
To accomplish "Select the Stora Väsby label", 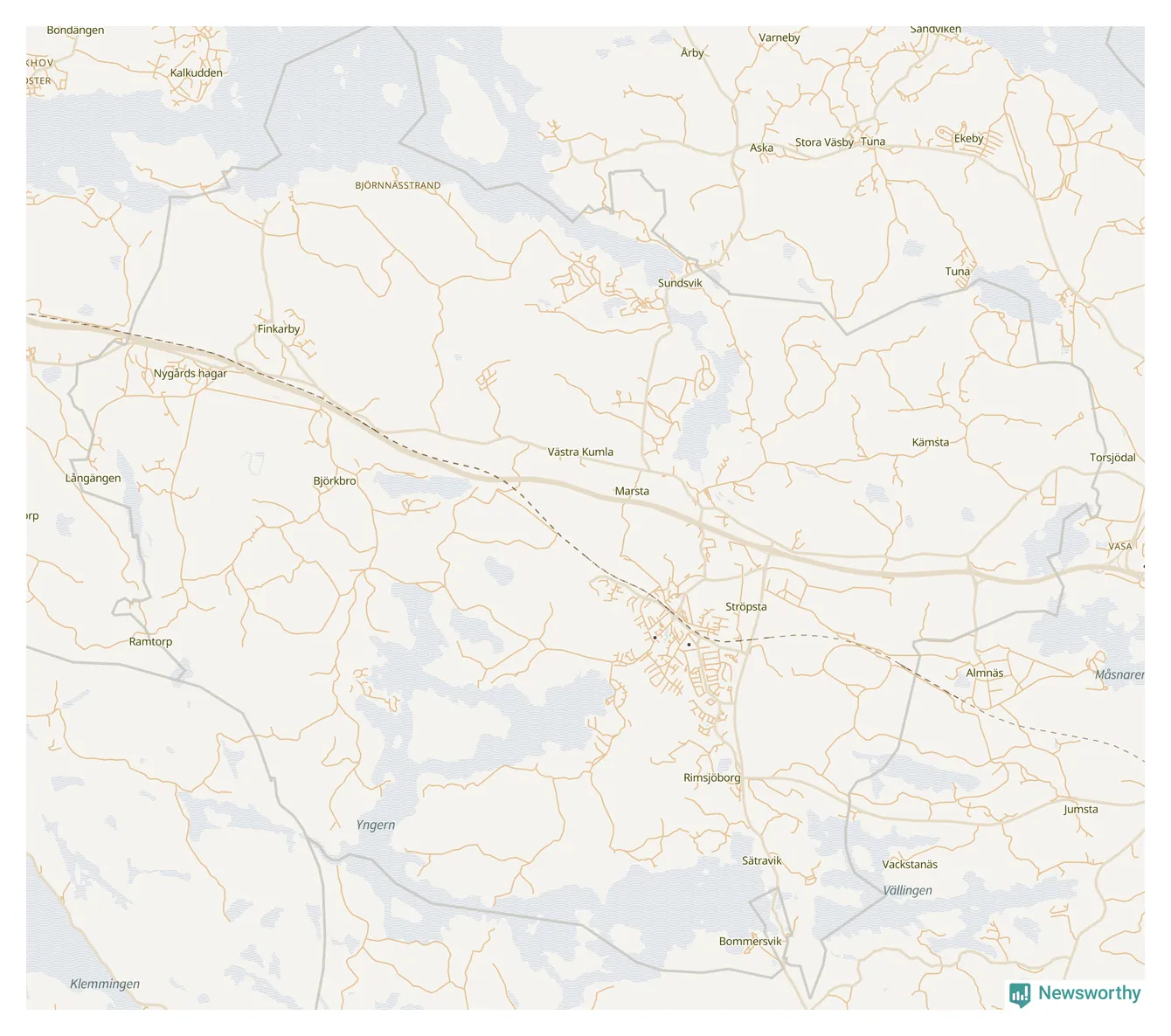I will click(x=824, y=142).
